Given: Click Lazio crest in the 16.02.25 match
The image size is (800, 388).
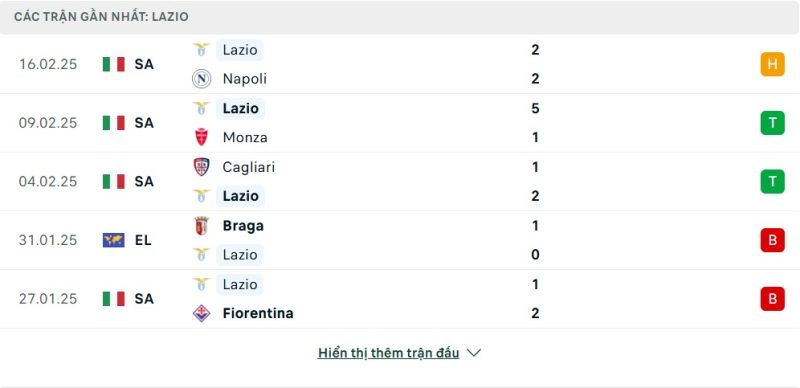Looking at the screenshot, I should [201, 50].
